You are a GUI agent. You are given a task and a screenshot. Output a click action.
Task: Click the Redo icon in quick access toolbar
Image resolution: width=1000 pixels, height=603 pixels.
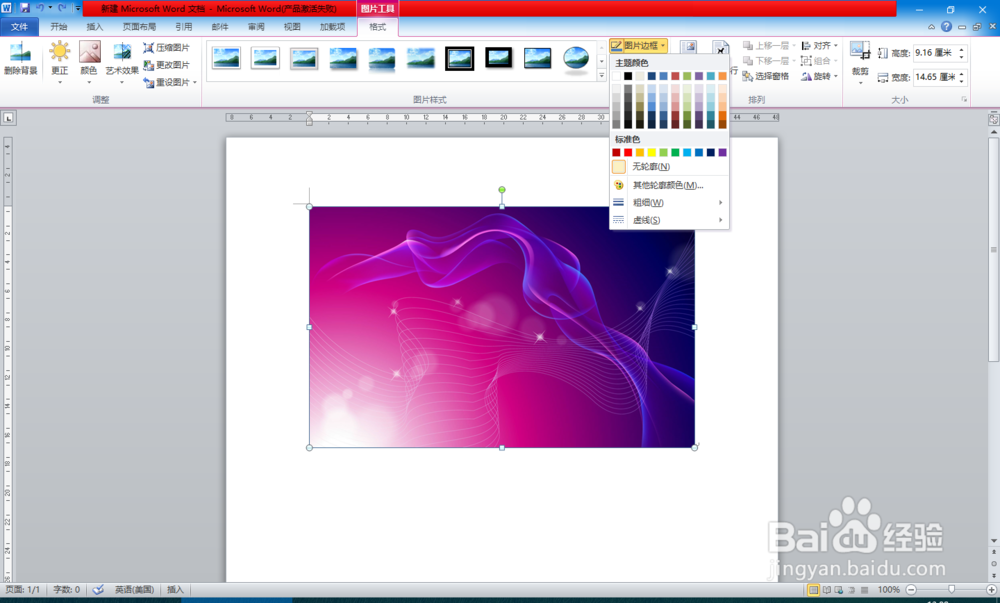coord(62,8)
